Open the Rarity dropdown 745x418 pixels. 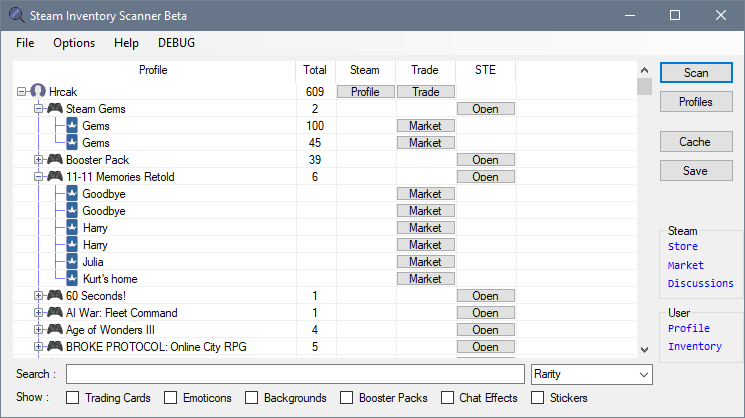pos(592,374)
